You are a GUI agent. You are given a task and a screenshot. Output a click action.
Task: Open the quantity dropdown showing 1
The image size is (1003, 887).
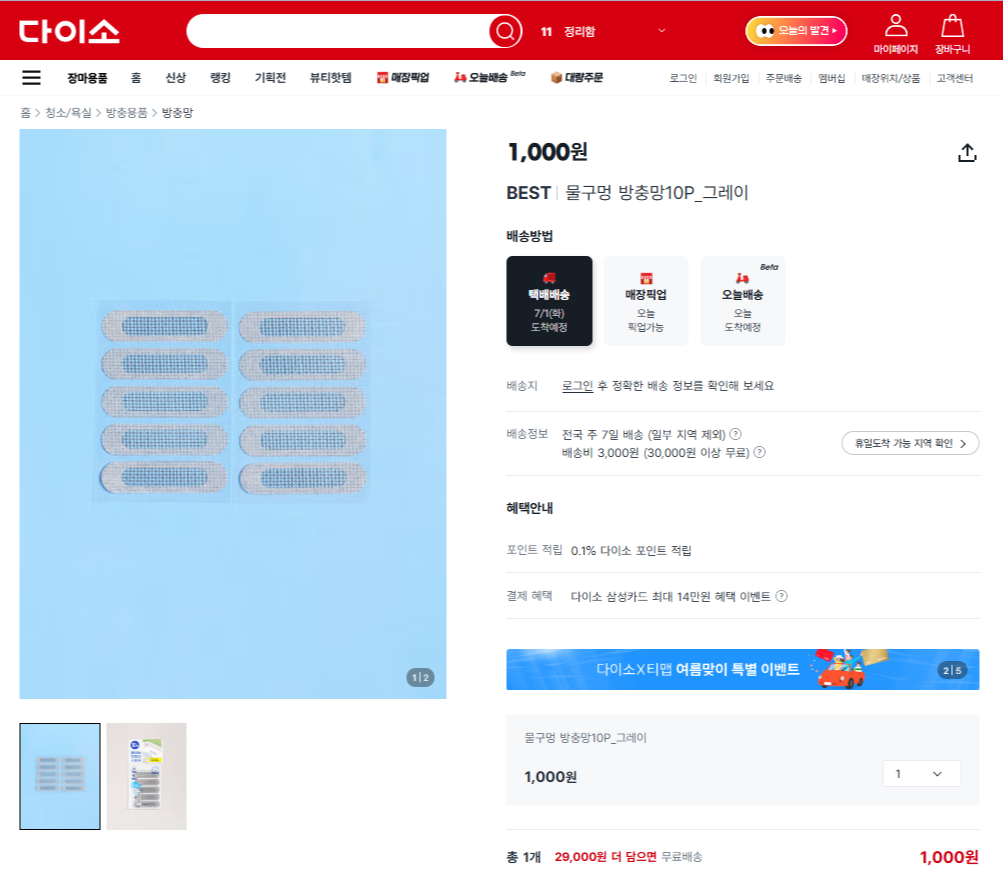click(x=921, y=774)
